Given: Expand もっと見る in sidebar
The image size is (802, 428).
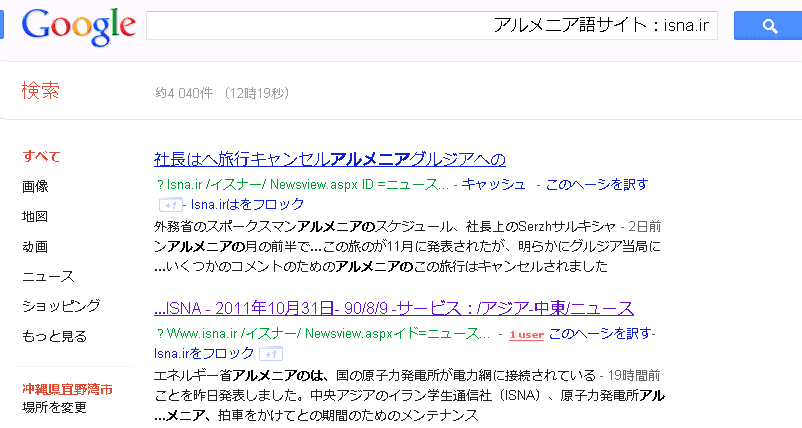Looking at the screenshot, I should pyautogui.click(x=55, y=336).
